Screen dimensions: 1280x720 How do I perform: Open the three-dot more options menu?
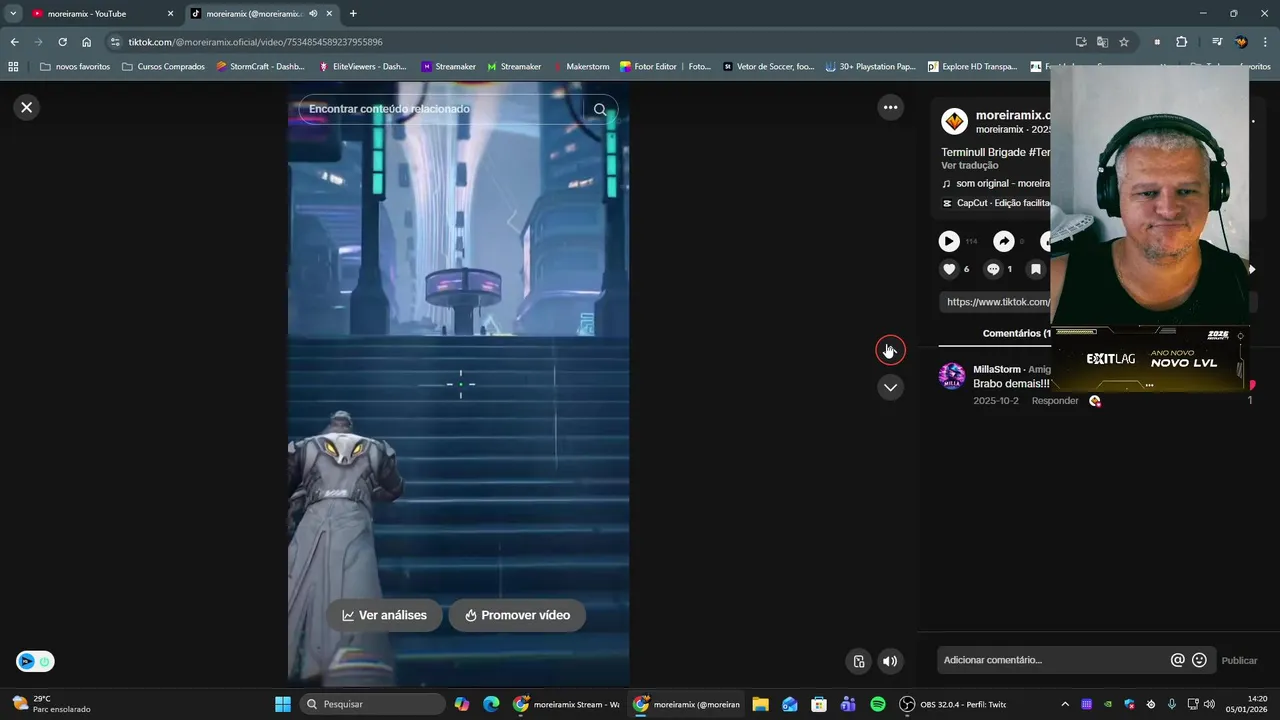890,107
